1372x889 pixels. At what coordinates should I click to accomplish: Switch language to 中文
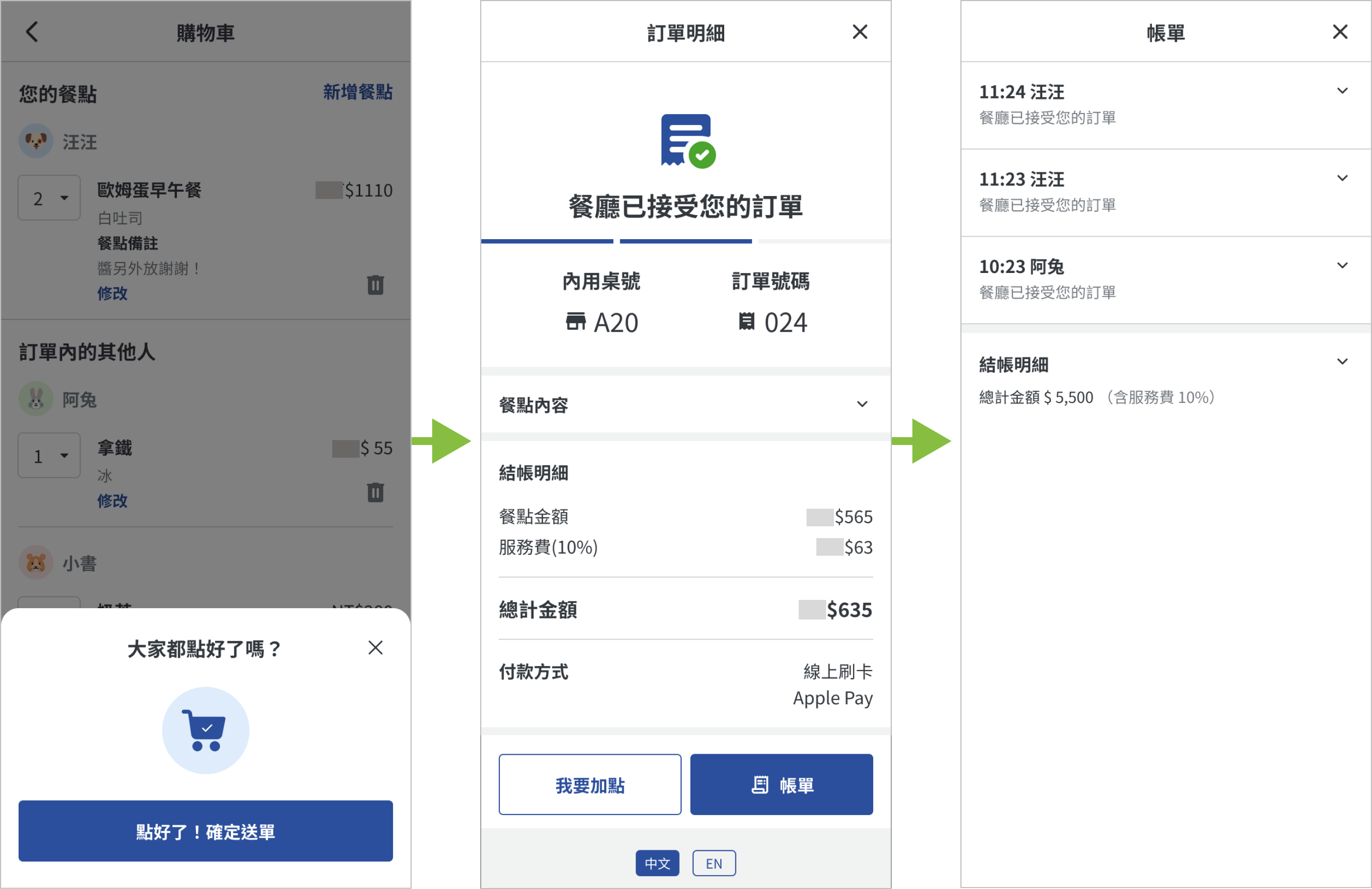(x=657, y=863)
